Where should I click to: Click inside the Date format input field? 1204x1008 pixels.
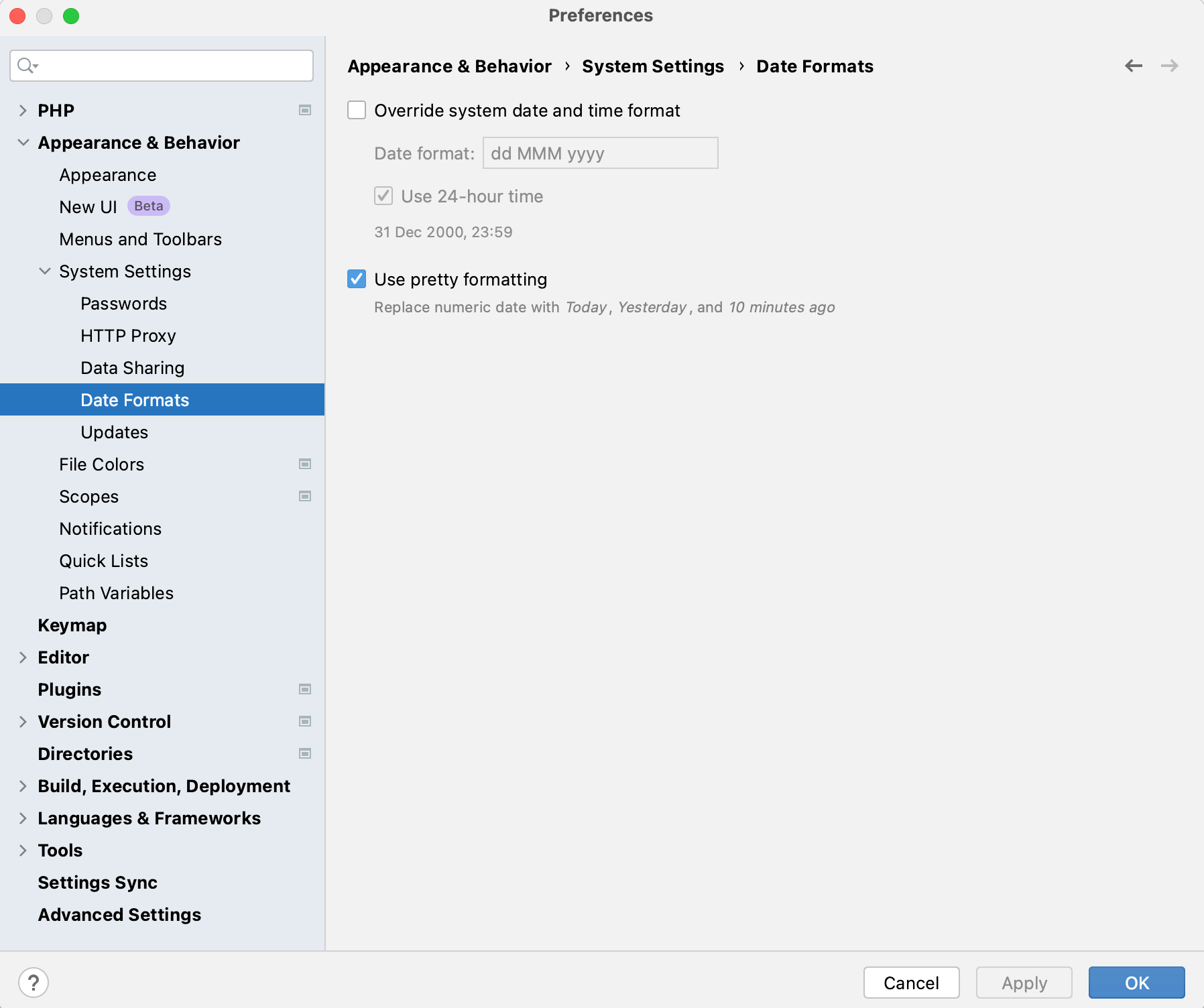[600, 153]
